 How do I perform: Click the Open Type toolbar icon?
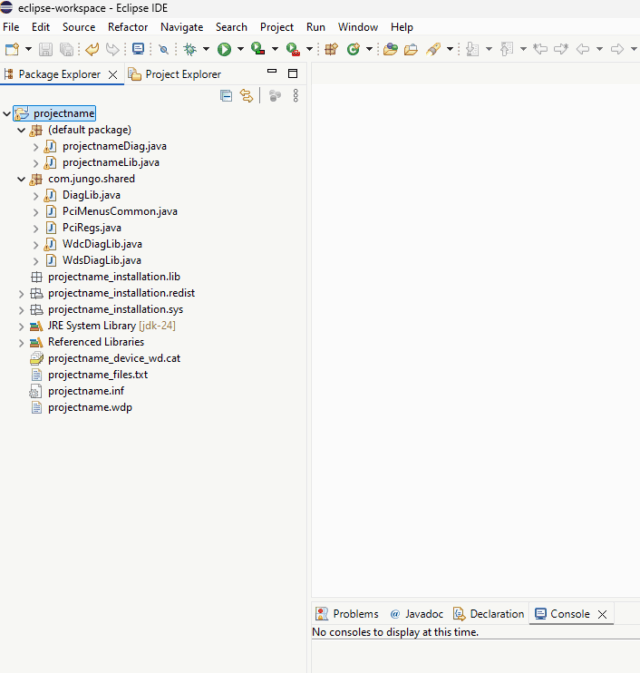[x=390, y=49]
